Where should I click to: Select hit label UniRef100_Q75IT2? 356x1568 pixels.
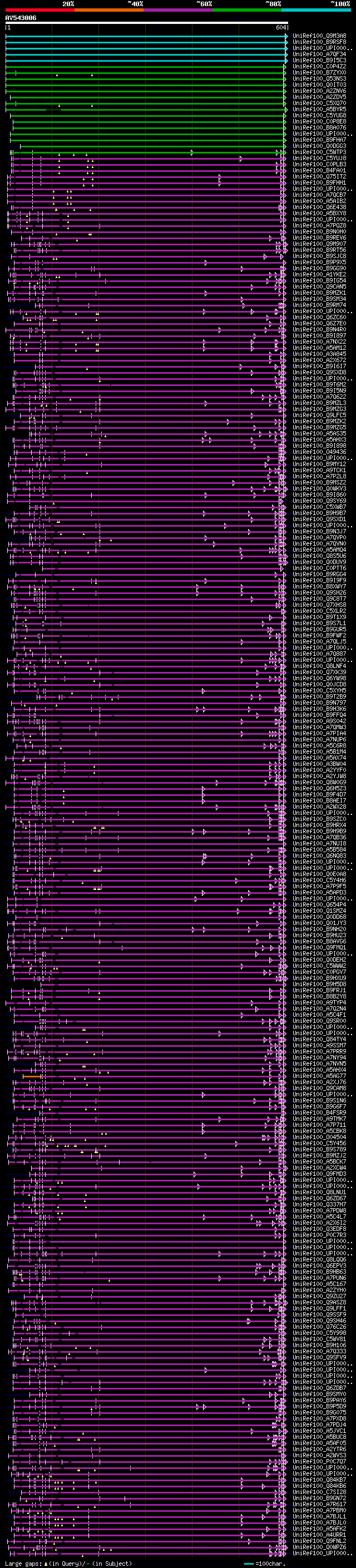point(319,176)
